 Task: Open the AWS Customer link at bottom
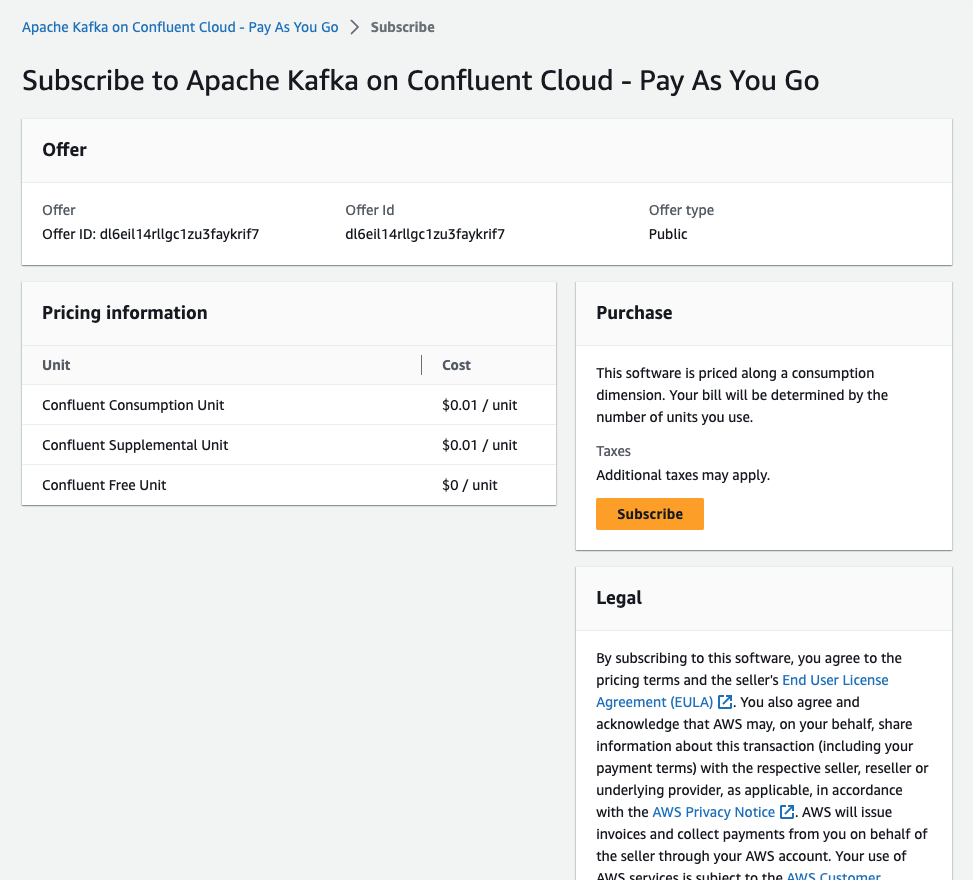click(x=833, y=875)
